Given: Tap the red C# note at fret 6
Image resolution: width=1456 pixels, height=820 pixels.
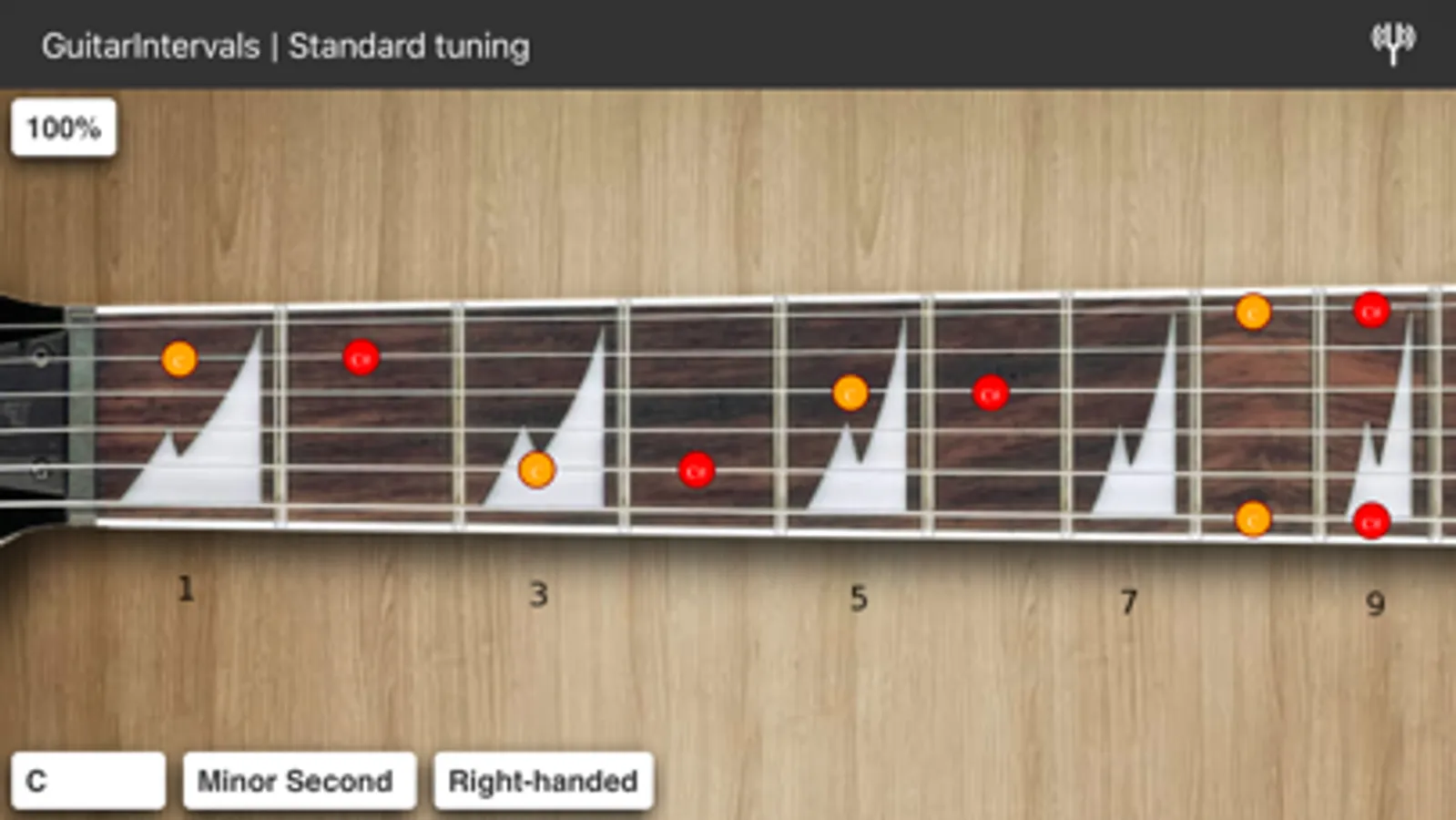Looking at the screenshot, I should tap(991, 394).
